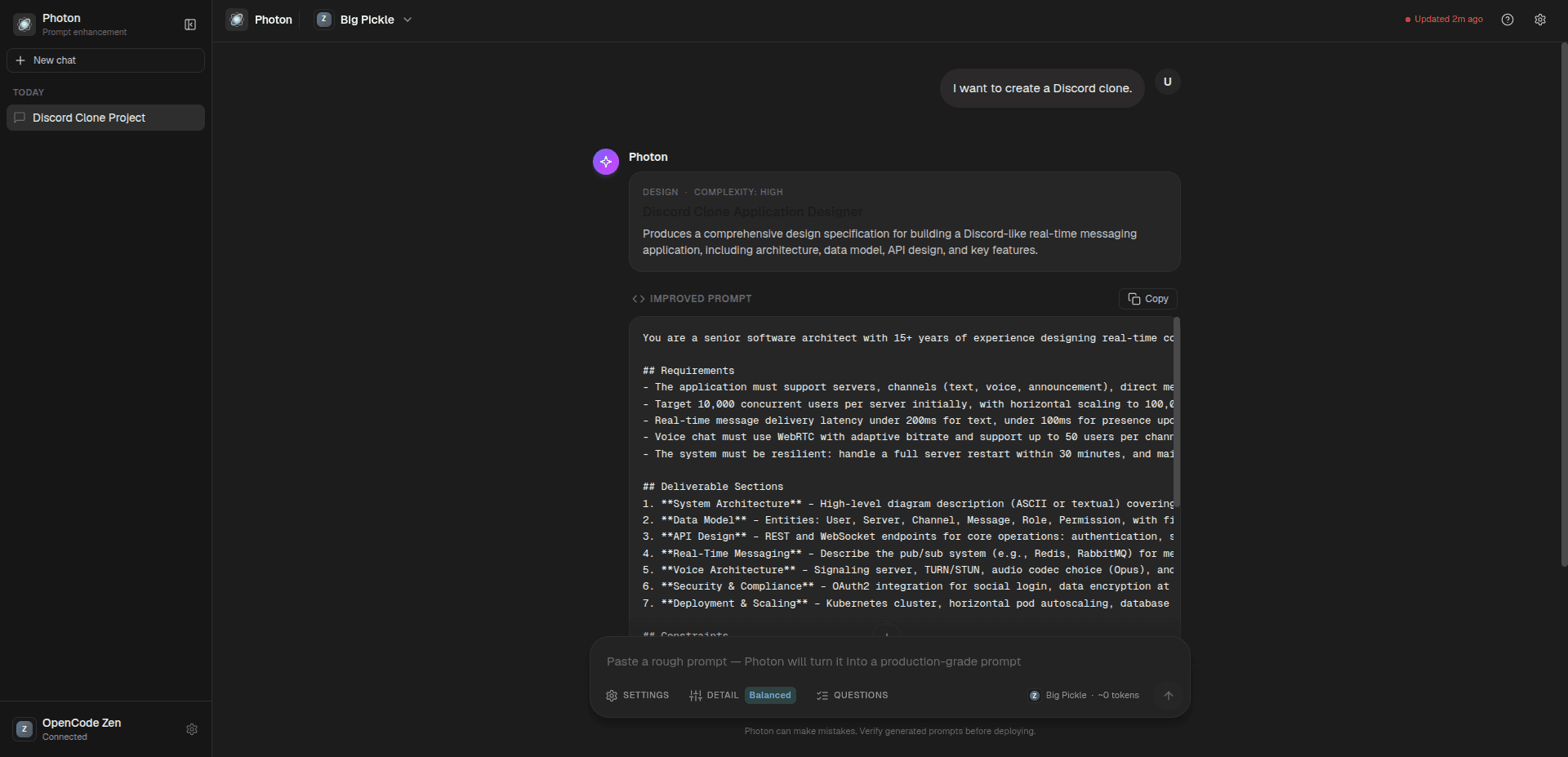Click the 'Target 10,000 concurrent users' line

tap(908, 404)
